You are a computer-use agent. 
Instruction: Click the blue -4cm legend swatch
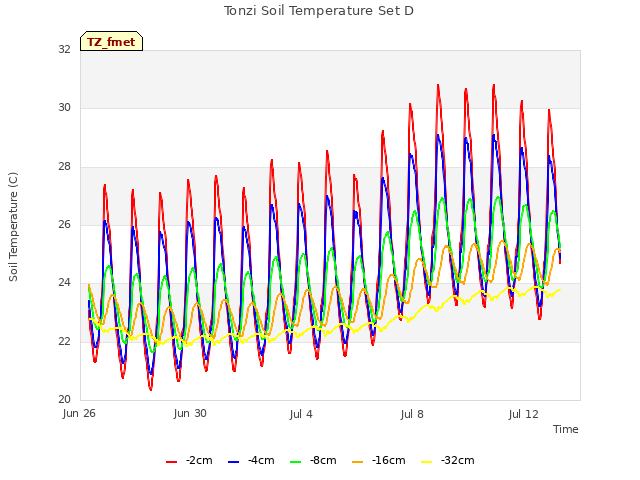point(233,462)
